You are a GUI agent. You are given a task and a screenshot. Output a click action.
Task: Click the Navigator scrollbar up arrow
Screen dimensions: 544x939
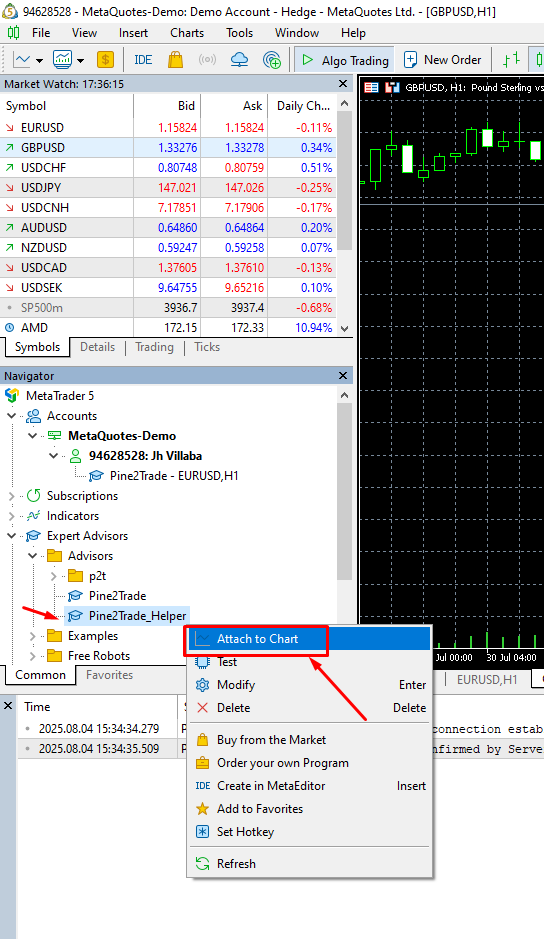344,395
